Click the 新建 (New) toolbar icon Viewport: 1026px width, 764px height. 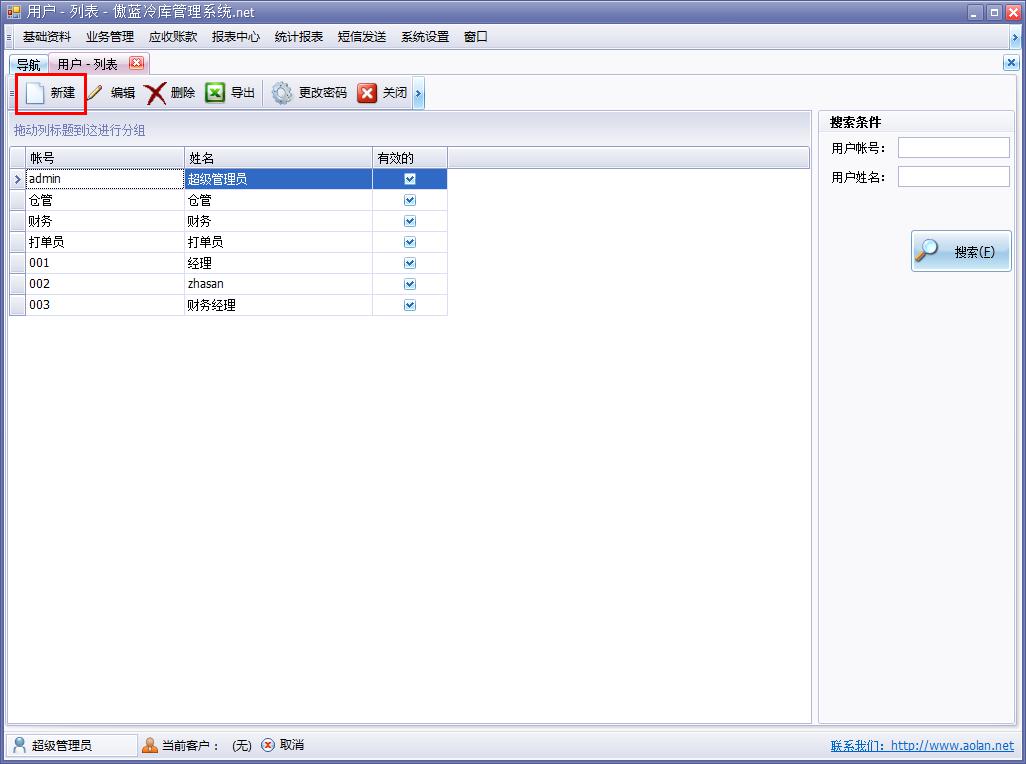tap(36, 93)
